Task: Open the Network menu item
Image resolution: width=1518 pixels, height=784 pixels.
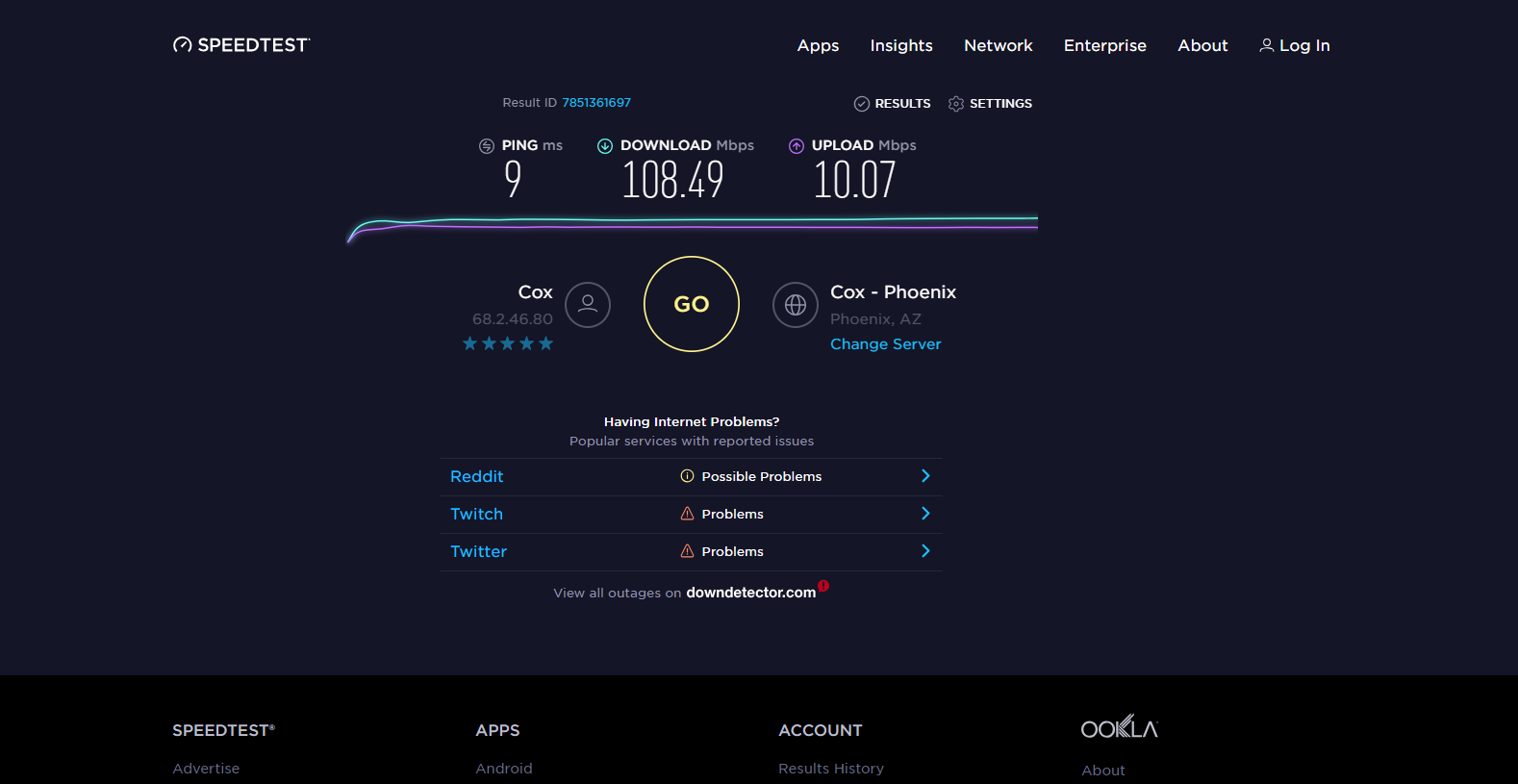Action: [999, 45]
